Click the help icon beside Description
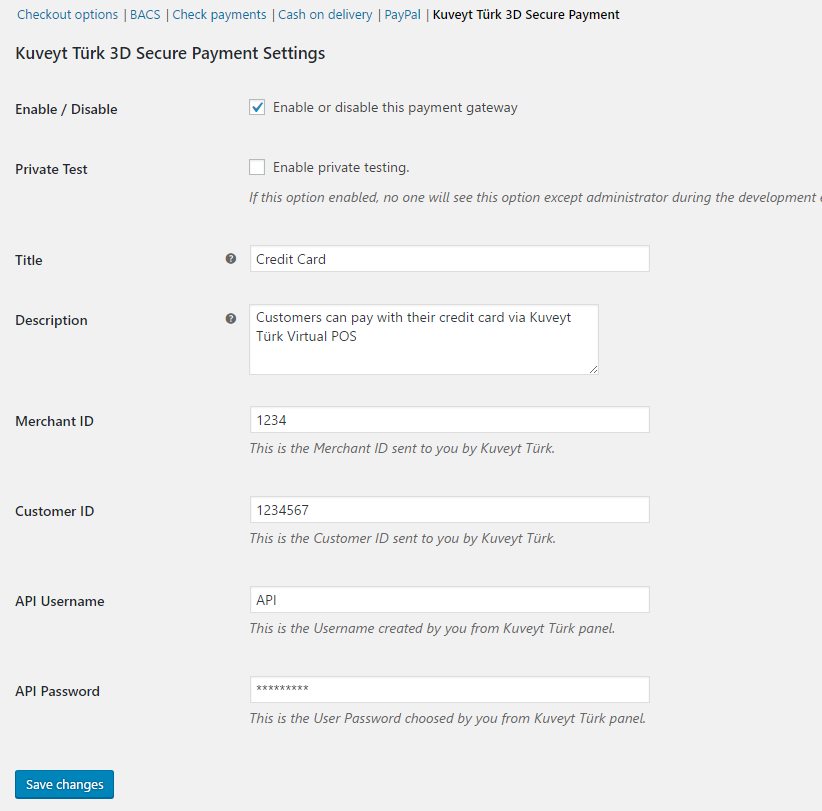The width and height of the screenshot is (822, 811). [231, 319]
